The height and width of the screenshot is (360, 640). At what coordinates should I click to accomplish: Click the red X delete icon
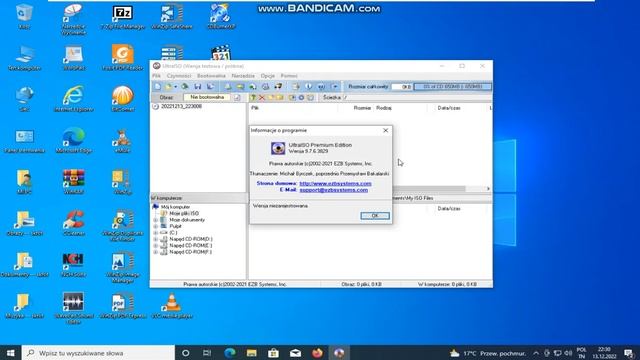coord(262,98)
